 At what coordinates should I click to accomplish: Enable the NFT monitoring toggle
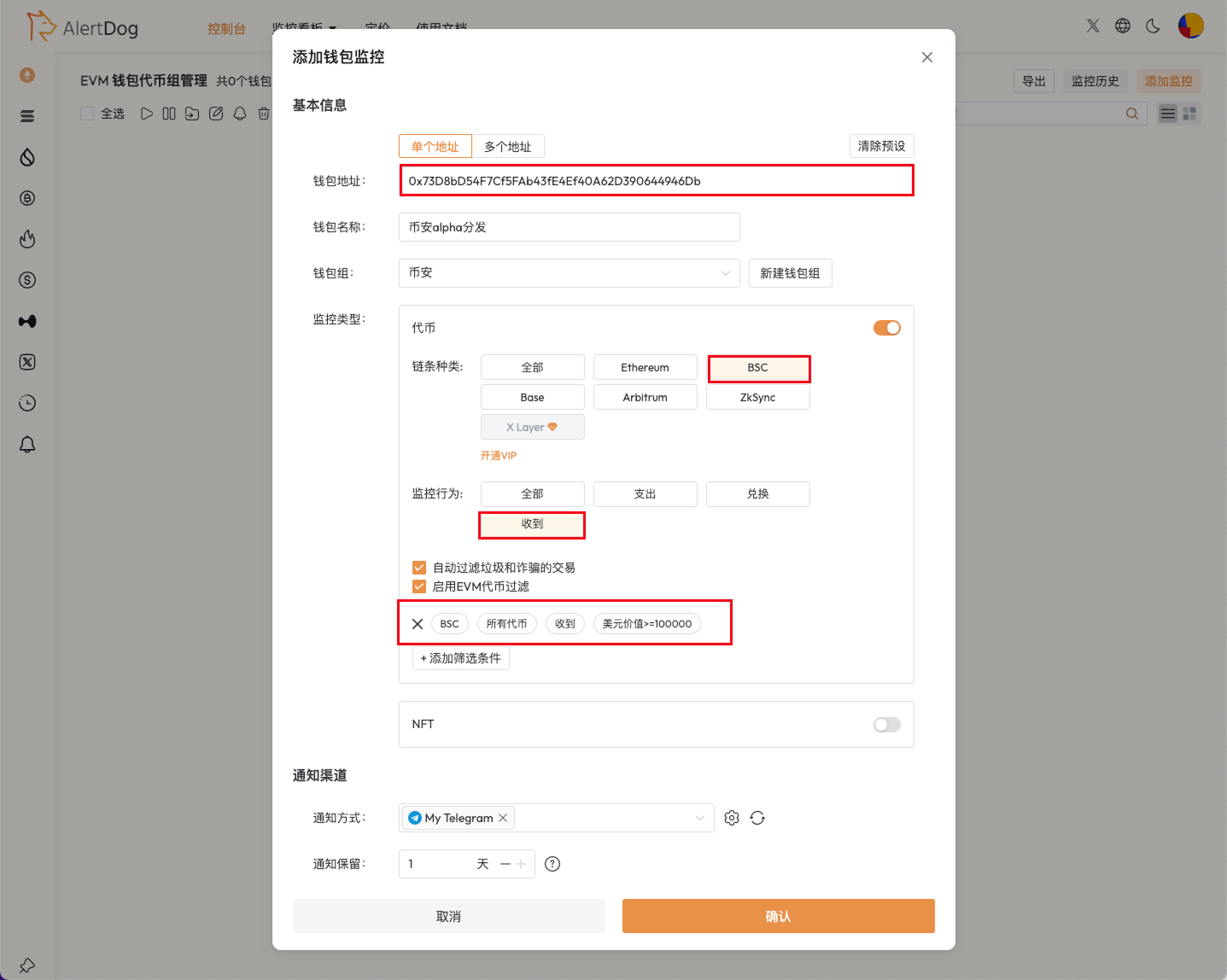[886, 724]
